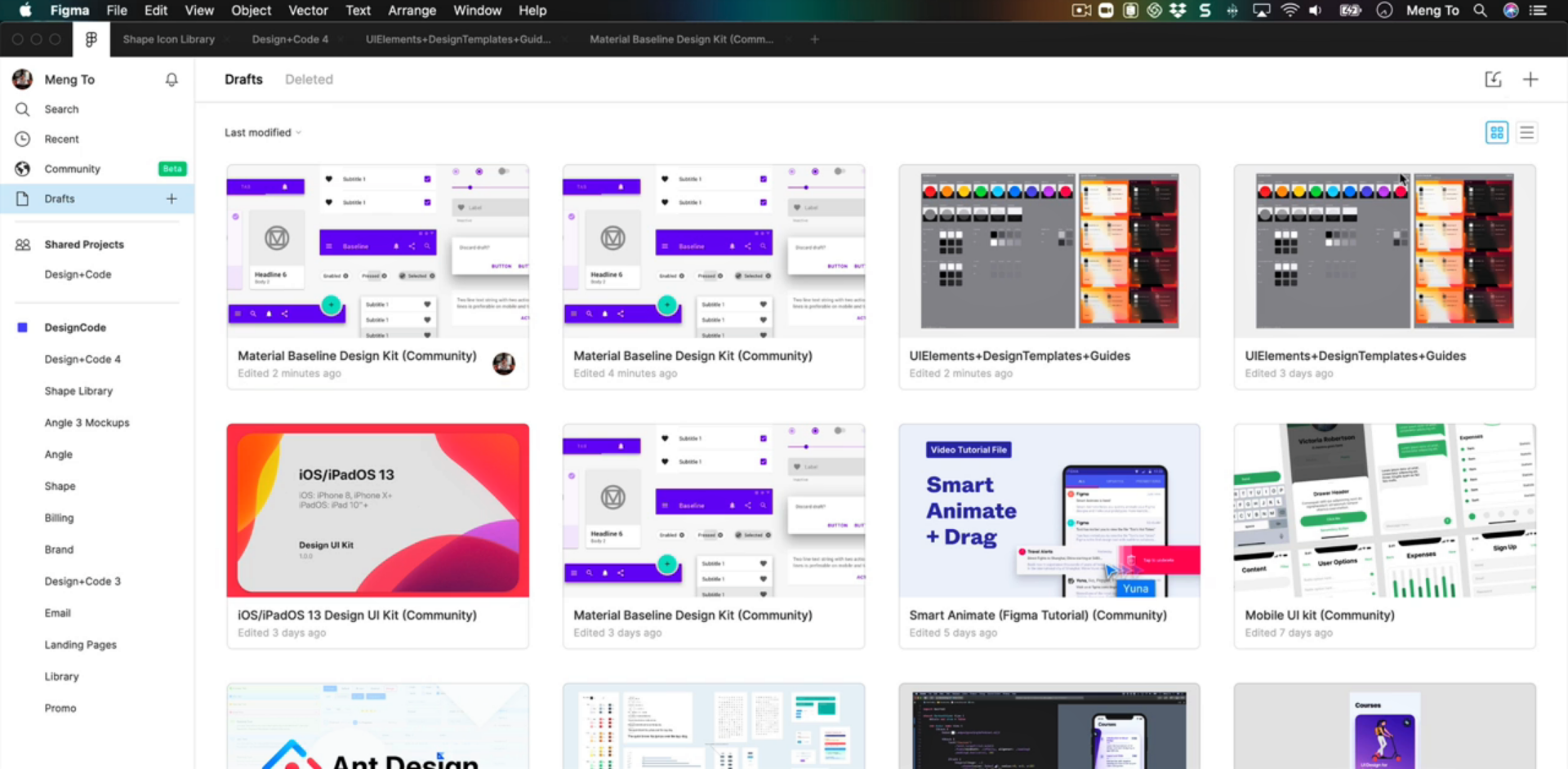
Task: Click the Shared Projects people icon
Action: point(23,244)
